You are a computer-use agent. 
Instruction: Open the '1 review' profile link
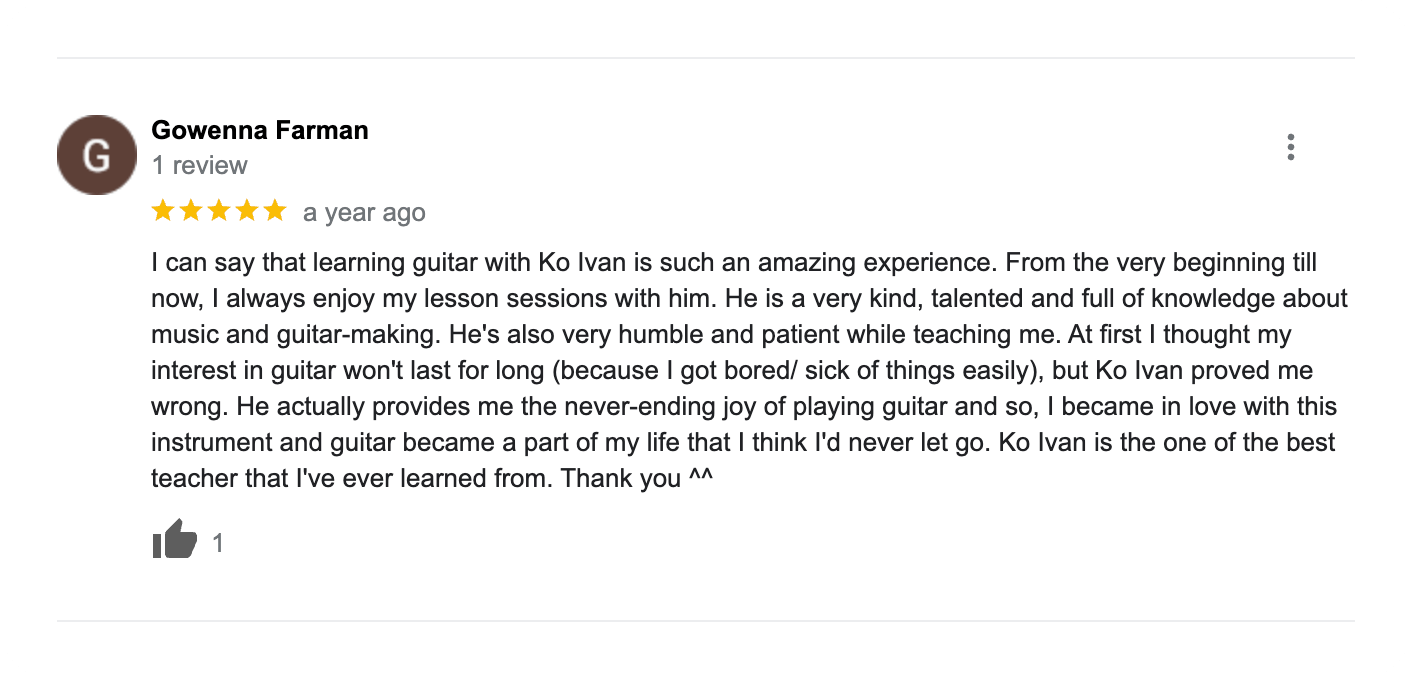coord(199,165)
